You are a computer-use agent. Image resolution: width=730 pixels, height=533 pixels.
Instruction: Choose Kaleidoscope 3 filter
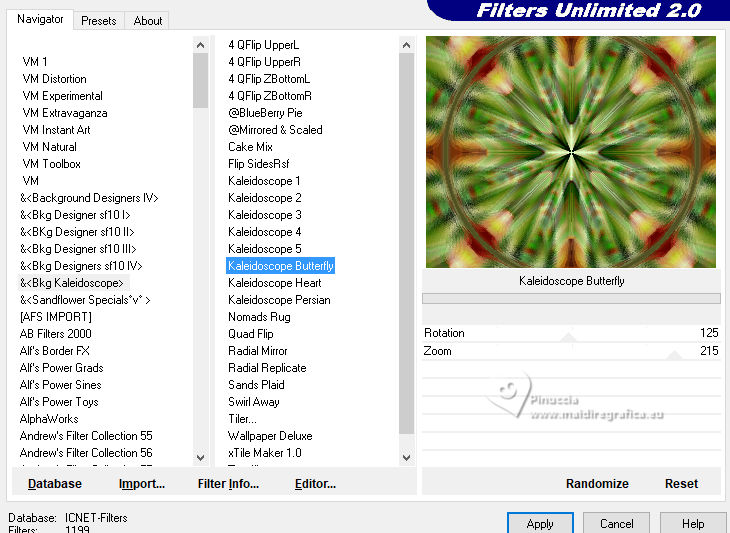coord(264,215)
